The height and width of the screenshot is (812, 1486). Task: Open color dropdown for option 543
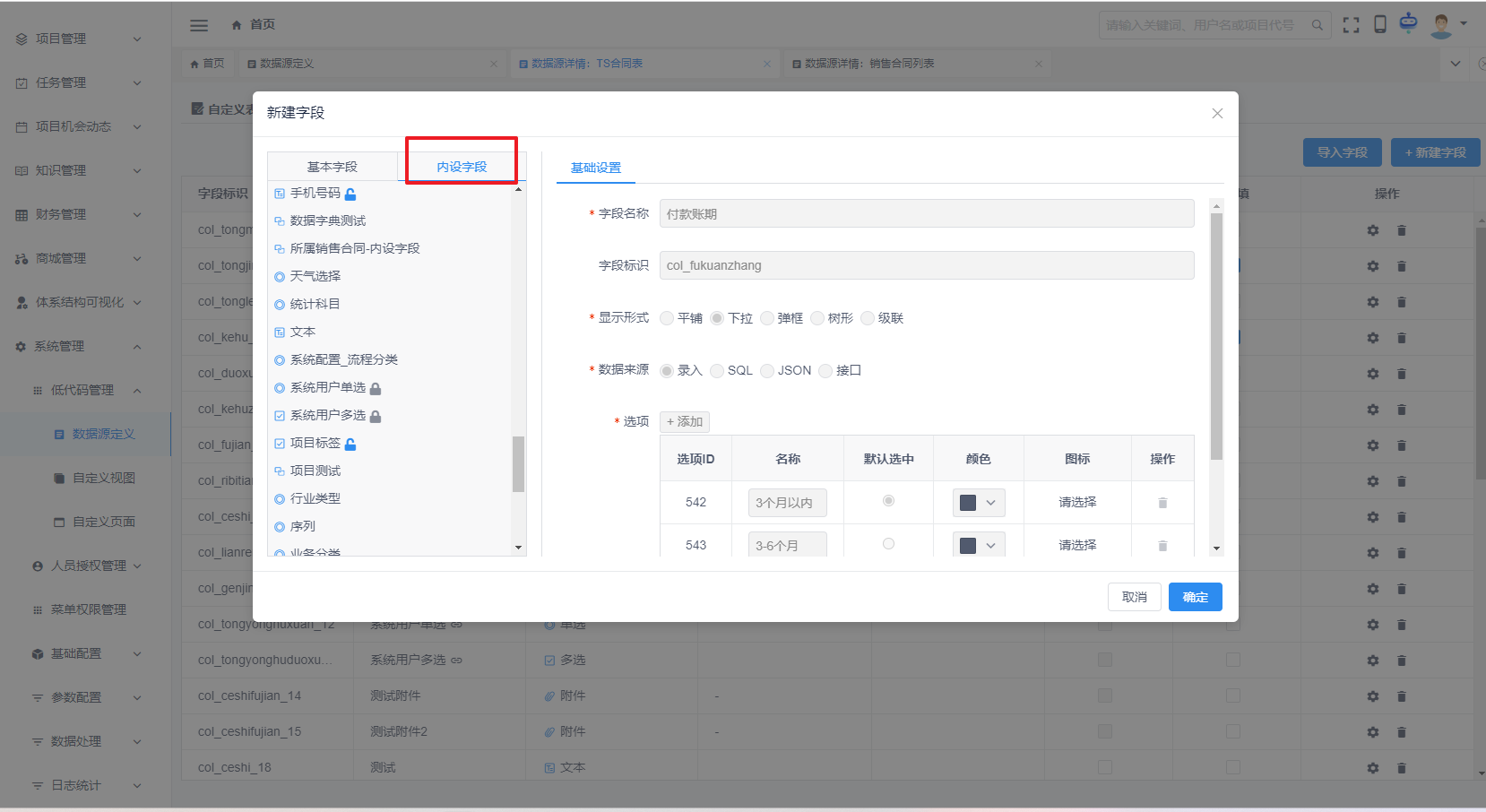[979, 545]
